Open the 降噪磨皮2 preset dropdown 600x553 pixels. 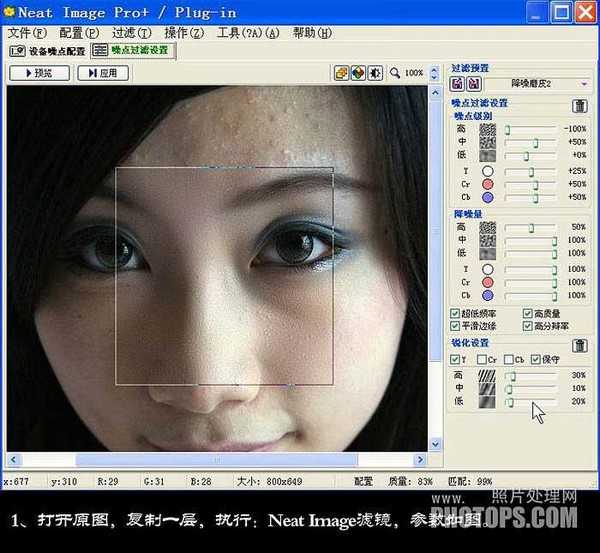(585, 84)
